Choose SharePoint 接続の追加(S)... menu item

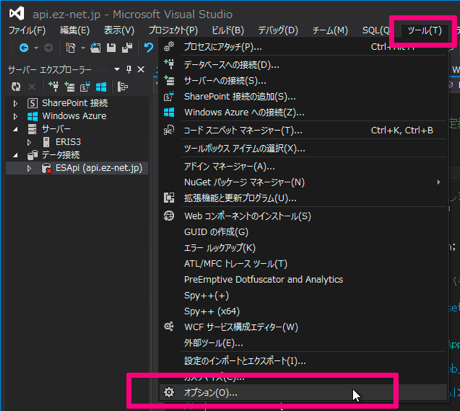(x=303, y=97)
